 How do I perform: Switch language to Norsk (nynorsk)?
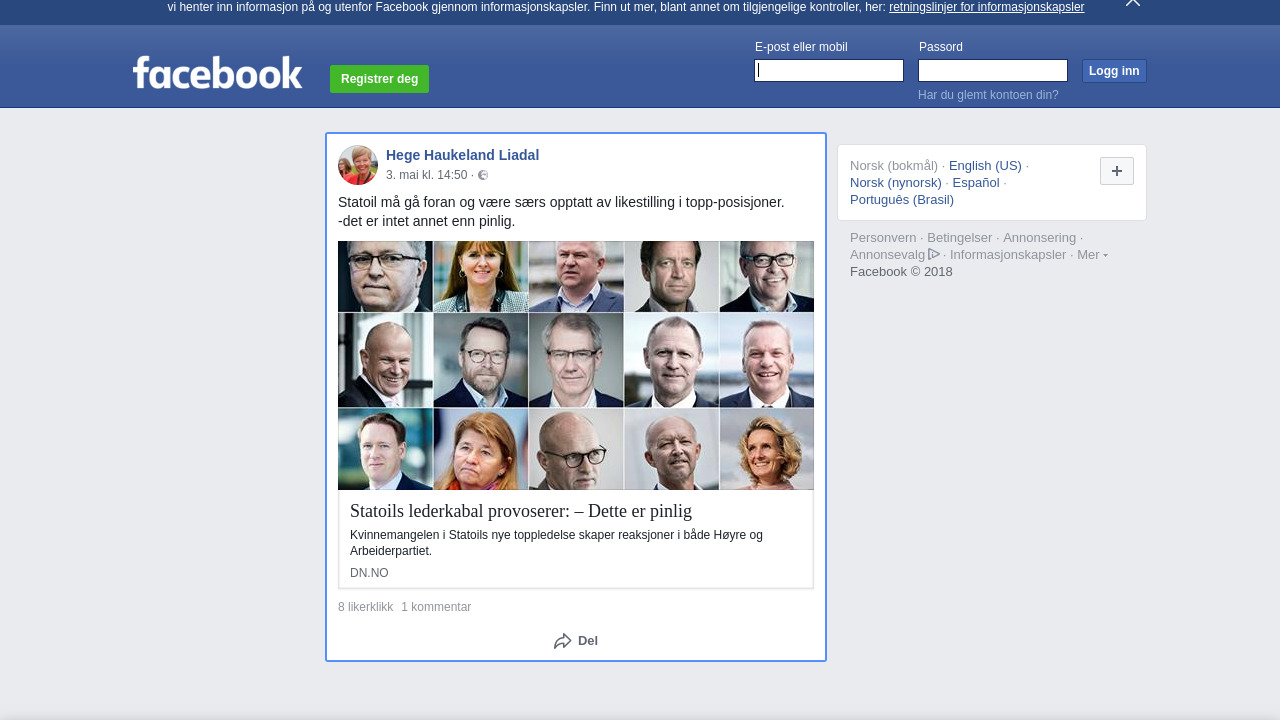click(x=896, y=183)
